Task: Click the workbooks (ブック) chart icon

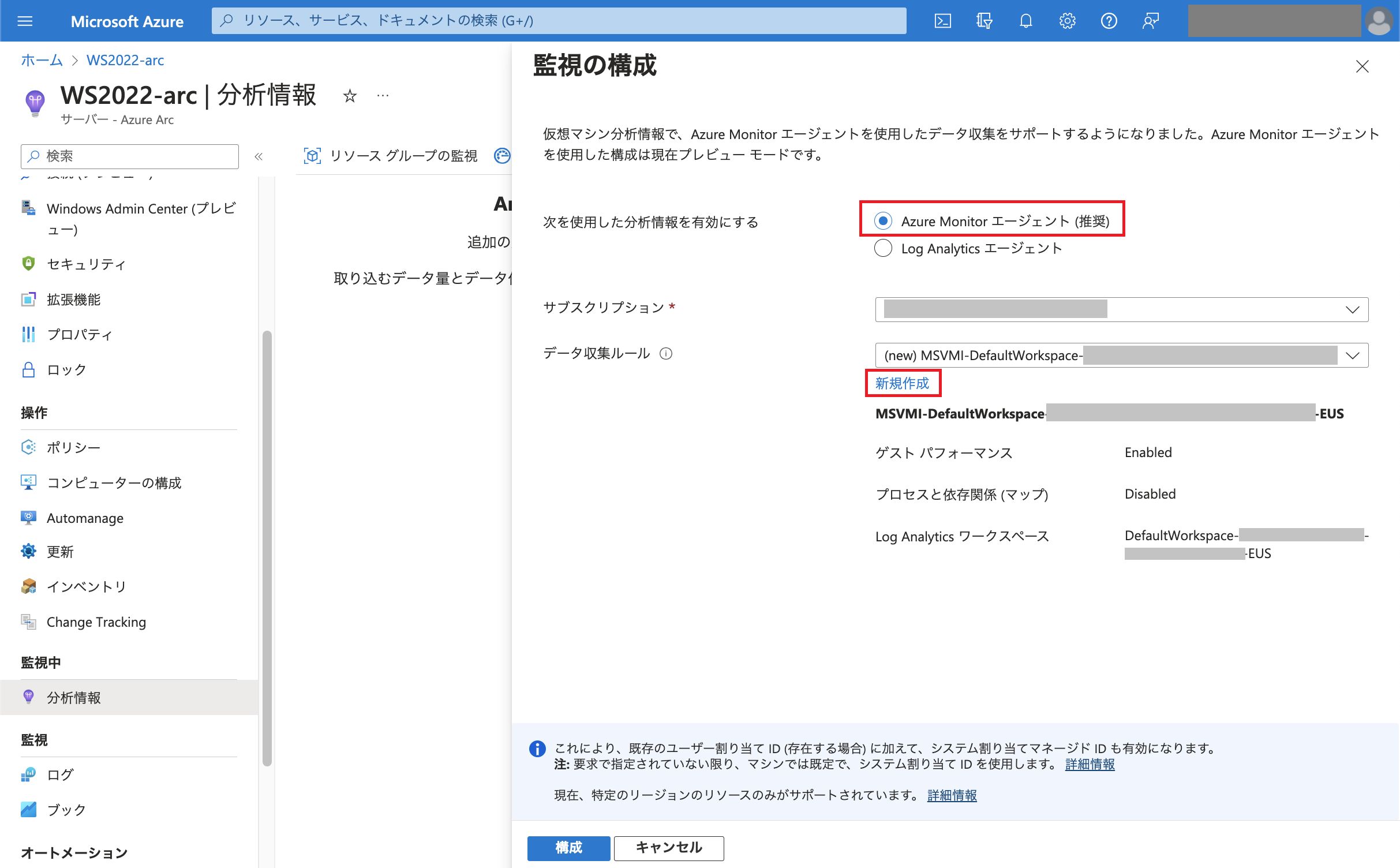Action: [28, 810]
